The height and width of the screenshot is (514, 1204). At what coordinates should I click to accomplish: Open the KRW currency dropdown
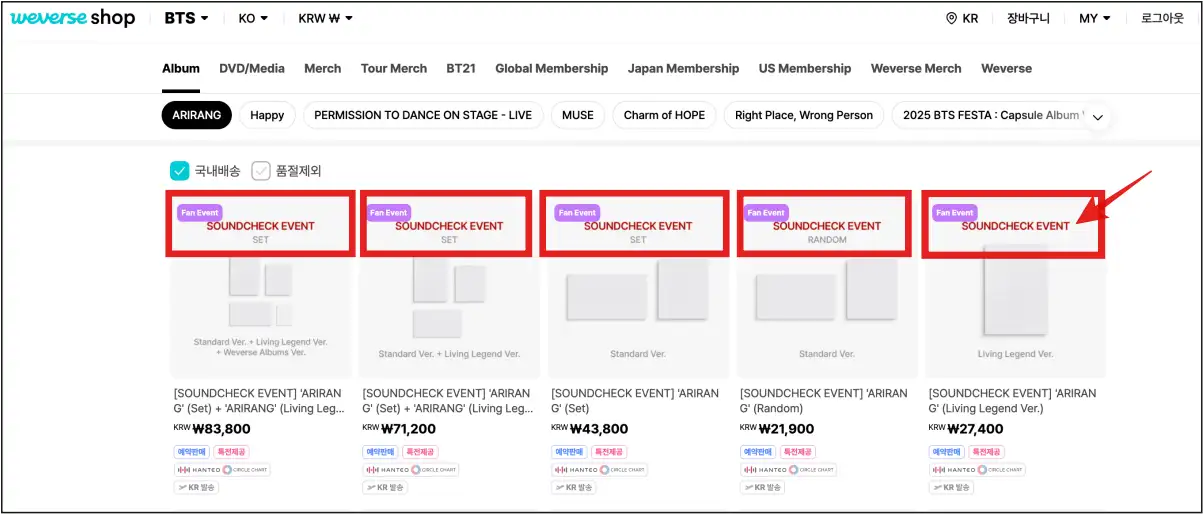pyautogui.click(x=326, y=18)
